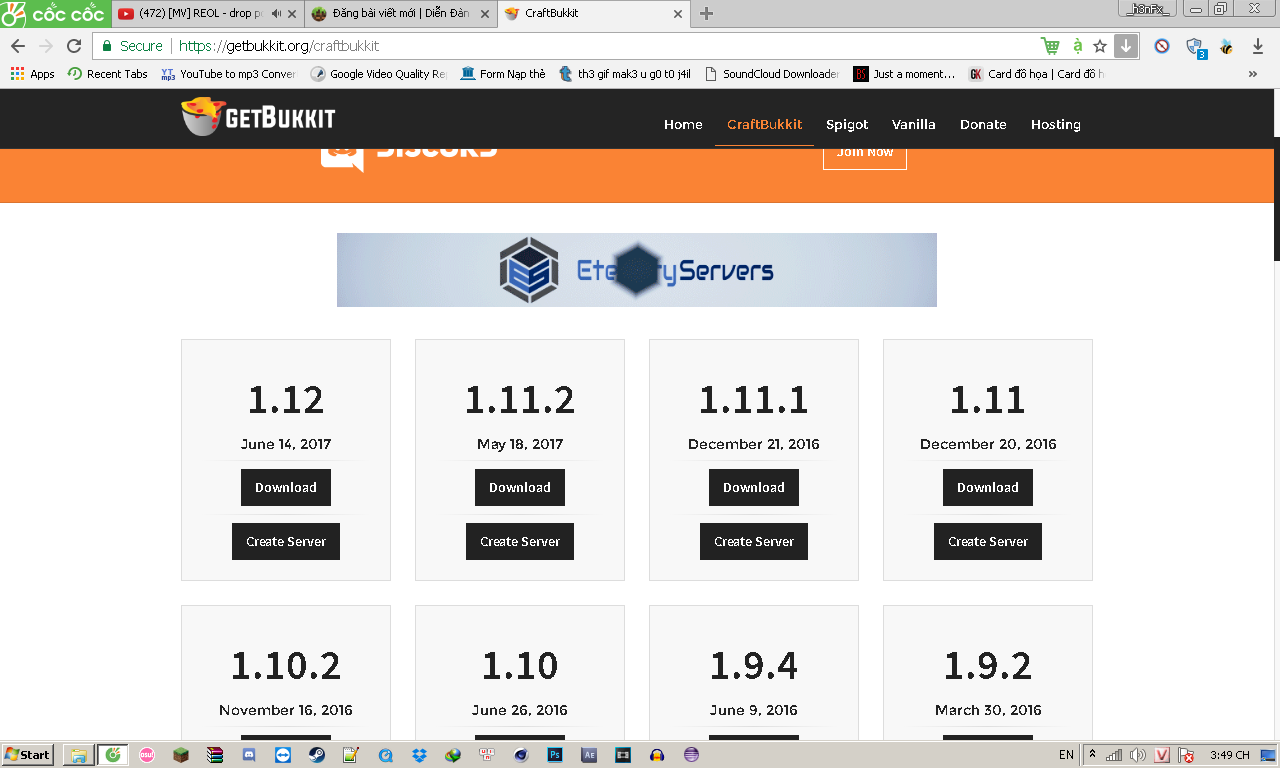Image resolution: width=1280 pixels, height=768 pixels.
Task: Open the Spigot nav menu item
Action: point(847,124)
